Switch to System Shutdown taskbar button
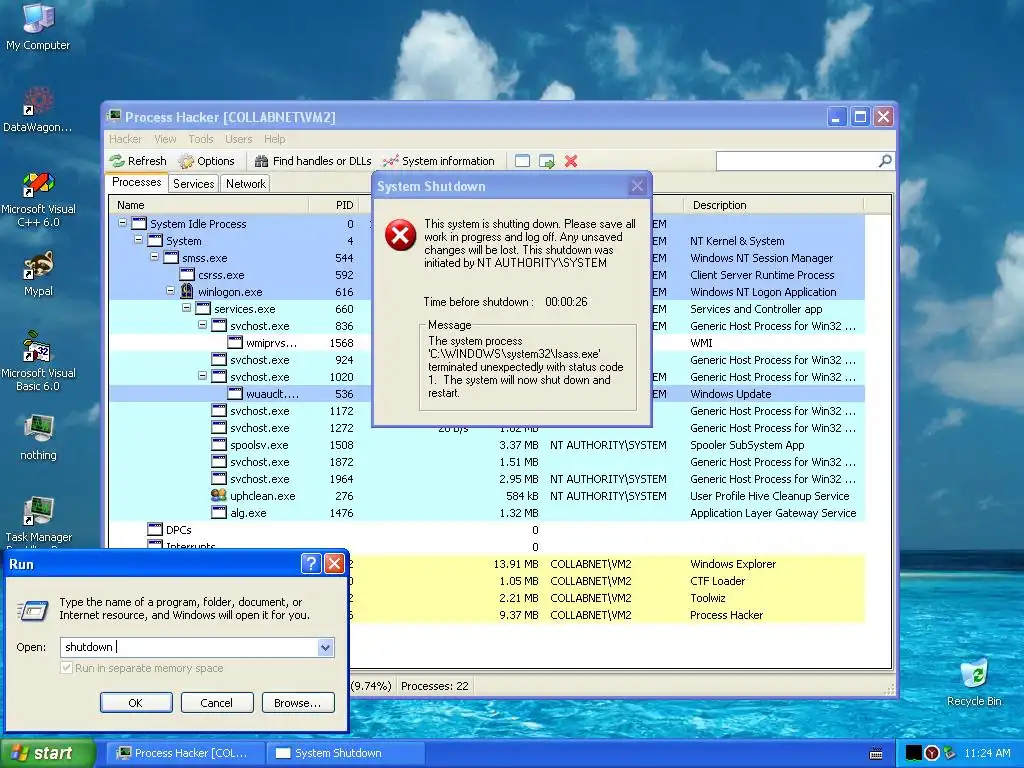The width and height of the screenshot is (1024, 768). [346, 753]
